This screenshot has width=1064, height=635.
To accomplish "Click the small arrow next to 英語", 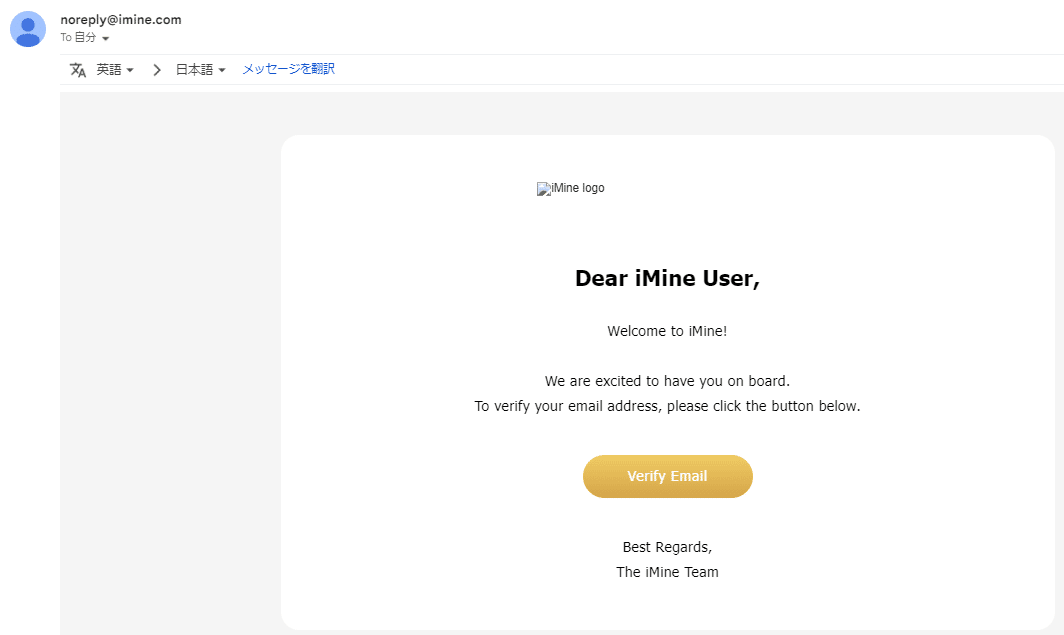I will 130,70.
